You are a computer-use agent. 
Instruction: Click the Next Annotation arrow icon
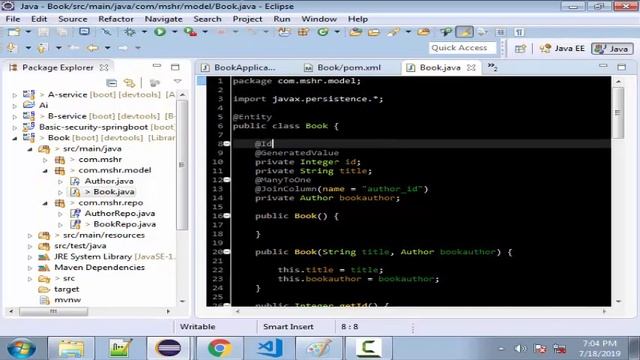pyautogui.click(x=12, y=48)
